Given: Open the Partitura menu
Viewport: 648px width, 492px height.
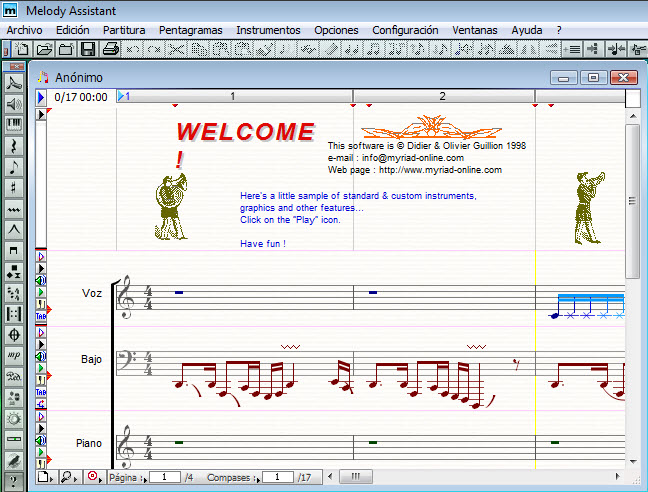Looking at the screenshot, I should coord(124,30).
